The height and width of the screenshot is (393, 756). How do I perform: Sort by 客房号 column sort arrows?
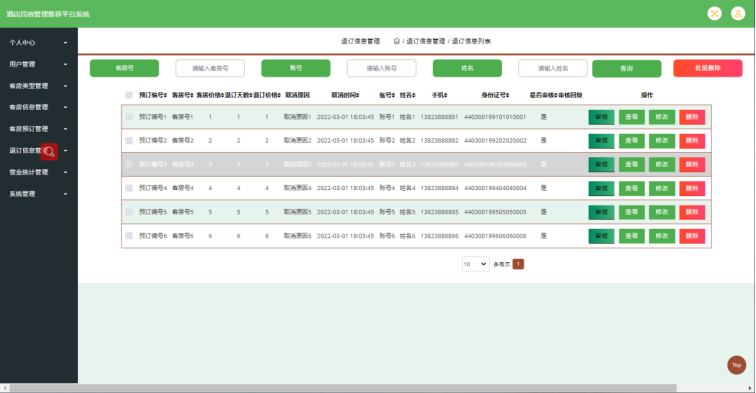[192, 95]
